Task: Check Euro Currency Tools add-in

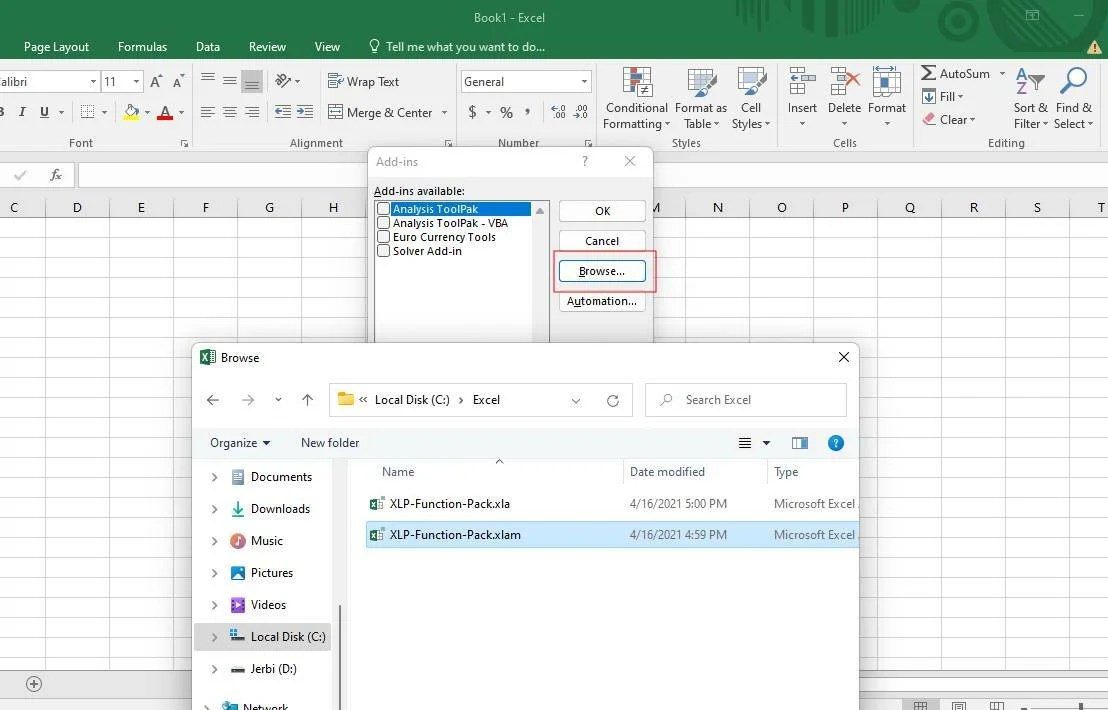Action: tap(383, 236)
